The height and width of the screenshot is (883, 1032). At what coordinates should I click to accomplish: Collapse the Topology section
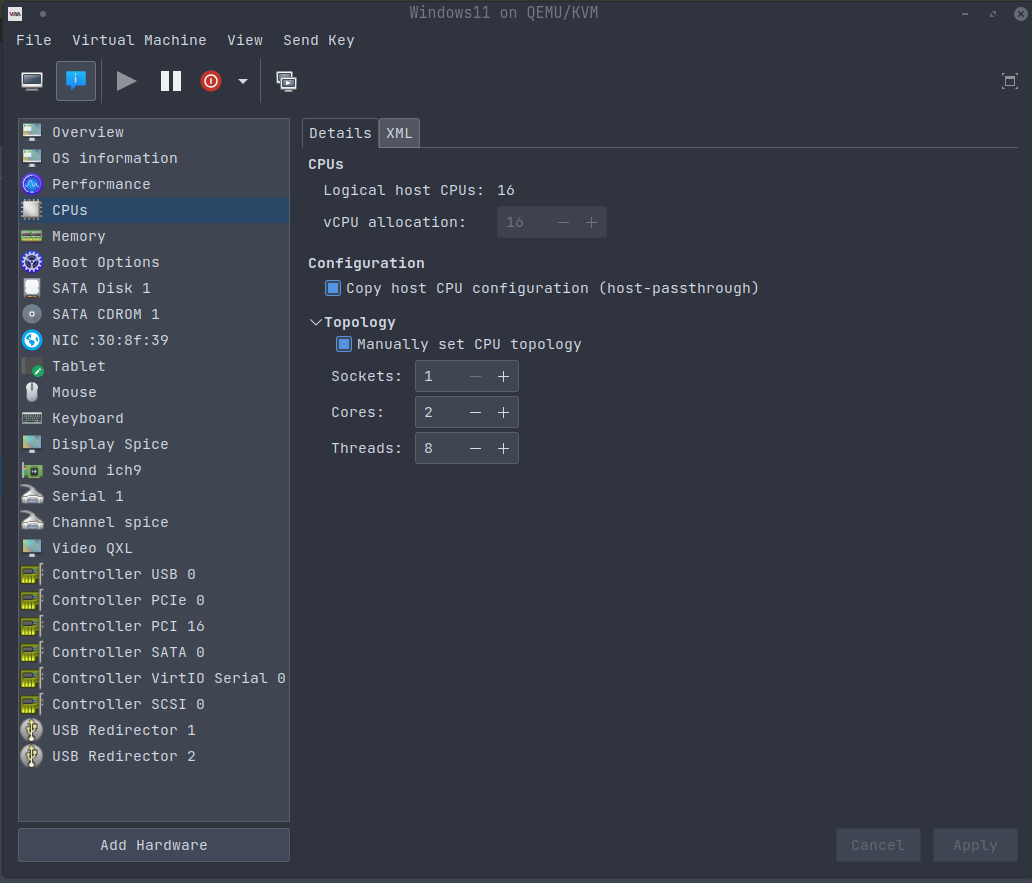coord(316,322)
